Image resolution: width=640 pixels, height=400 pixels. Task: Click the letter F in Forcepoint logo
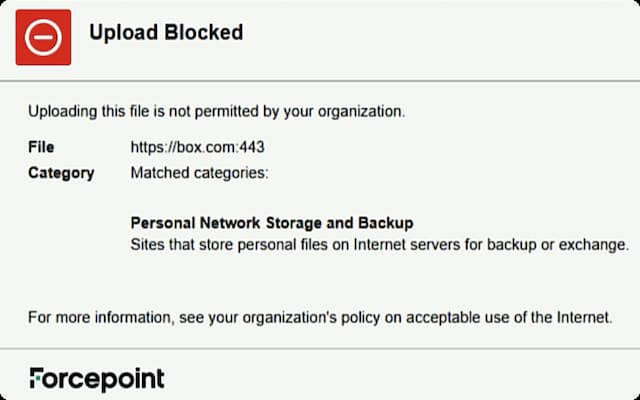[37, 379]
